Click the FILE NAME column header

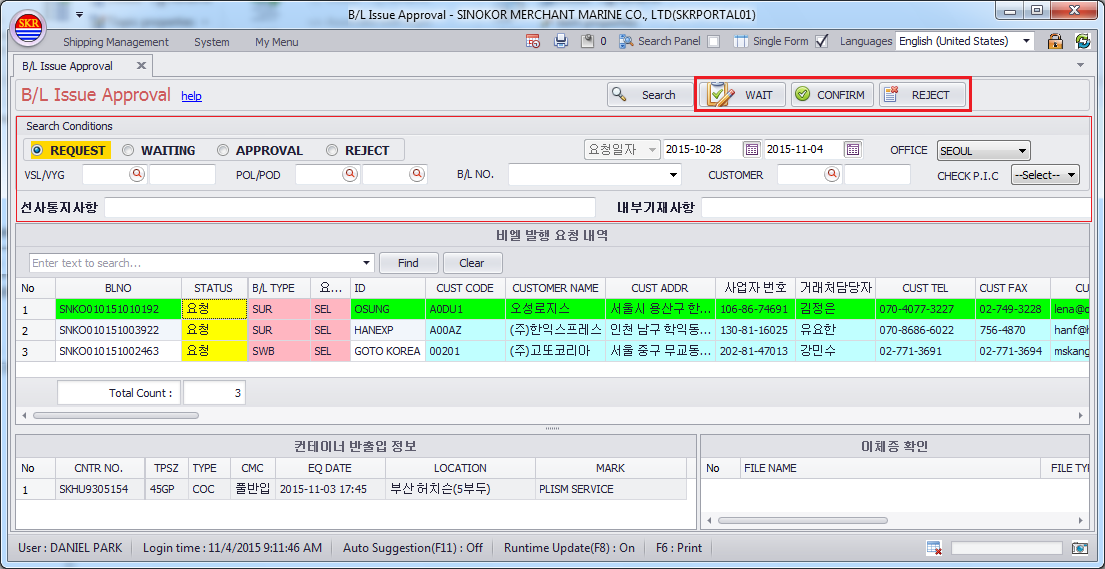click(x=890, y=468)
